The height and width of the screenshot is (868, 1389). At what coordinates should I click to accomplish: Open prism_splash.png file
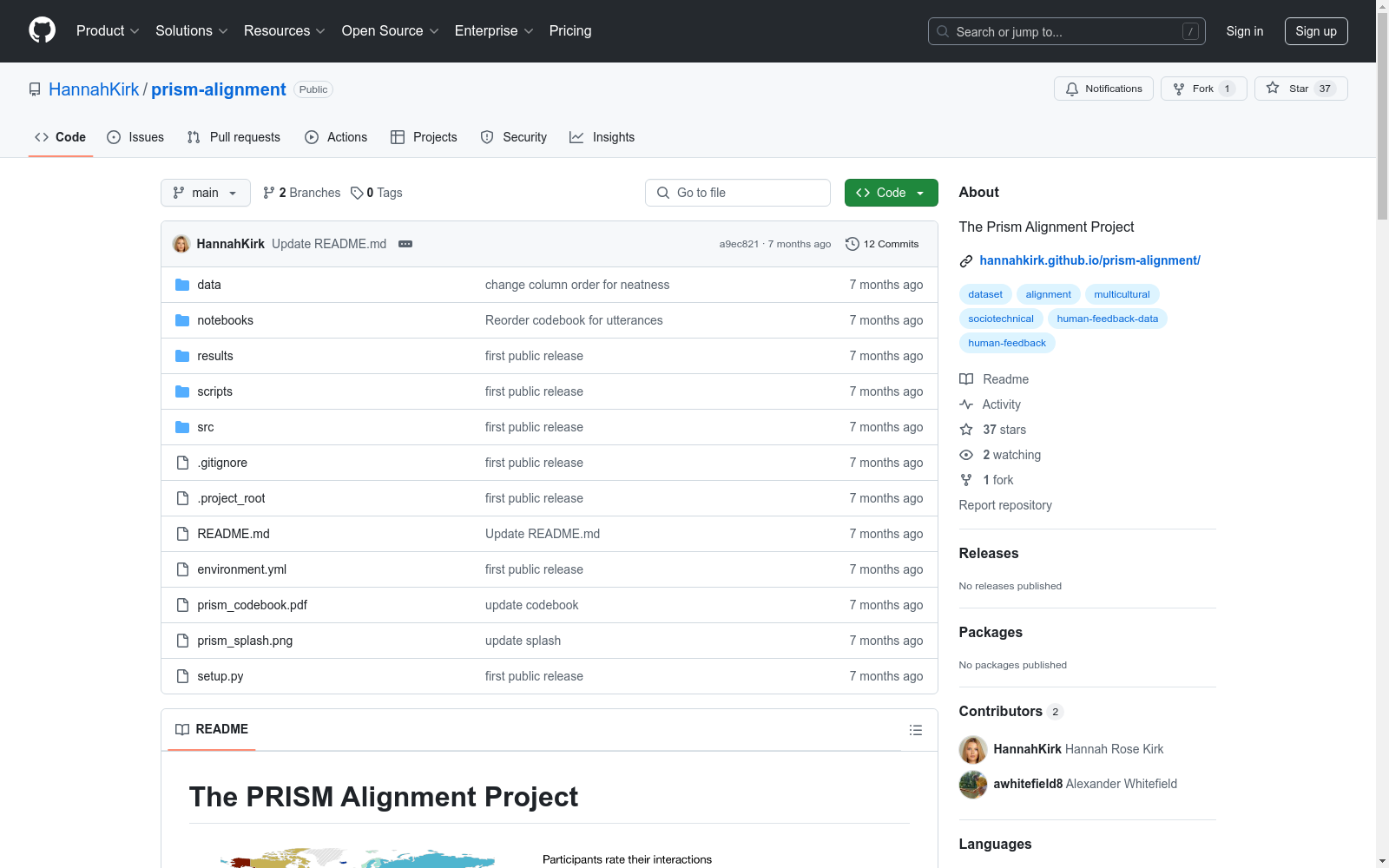click(245, 641)
